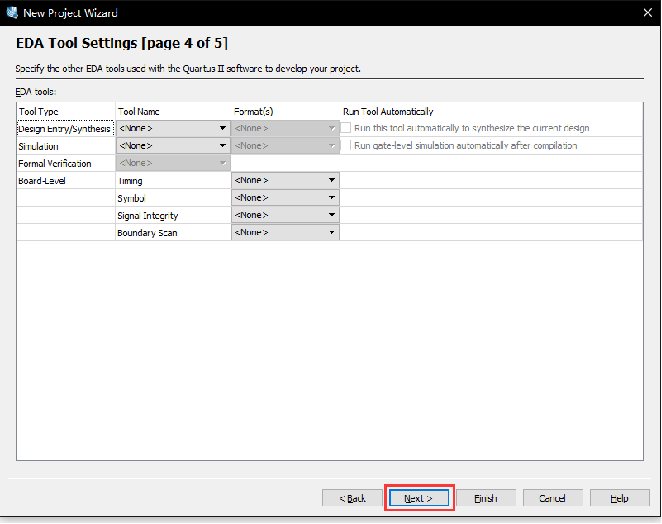
Task: Select the Design Entry/Synthesis row label
Action: [65, 128]
